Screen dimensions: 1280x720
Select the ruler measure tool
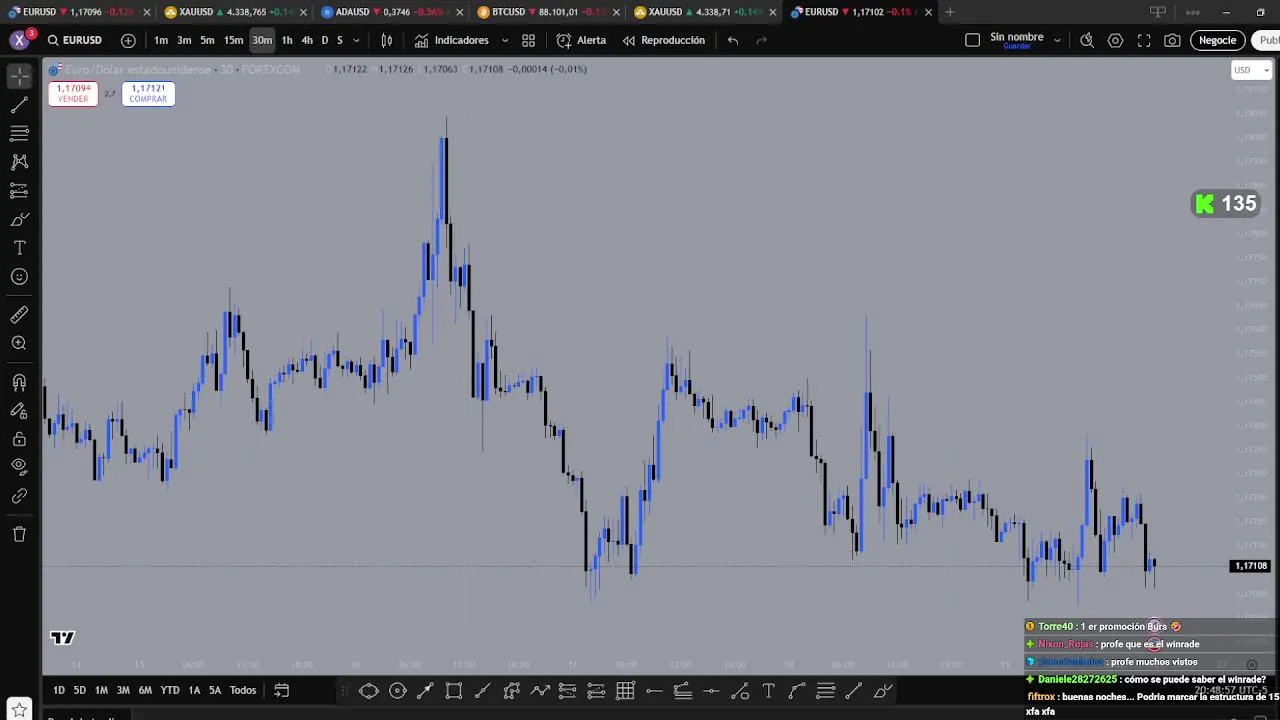tap(19, 315)
